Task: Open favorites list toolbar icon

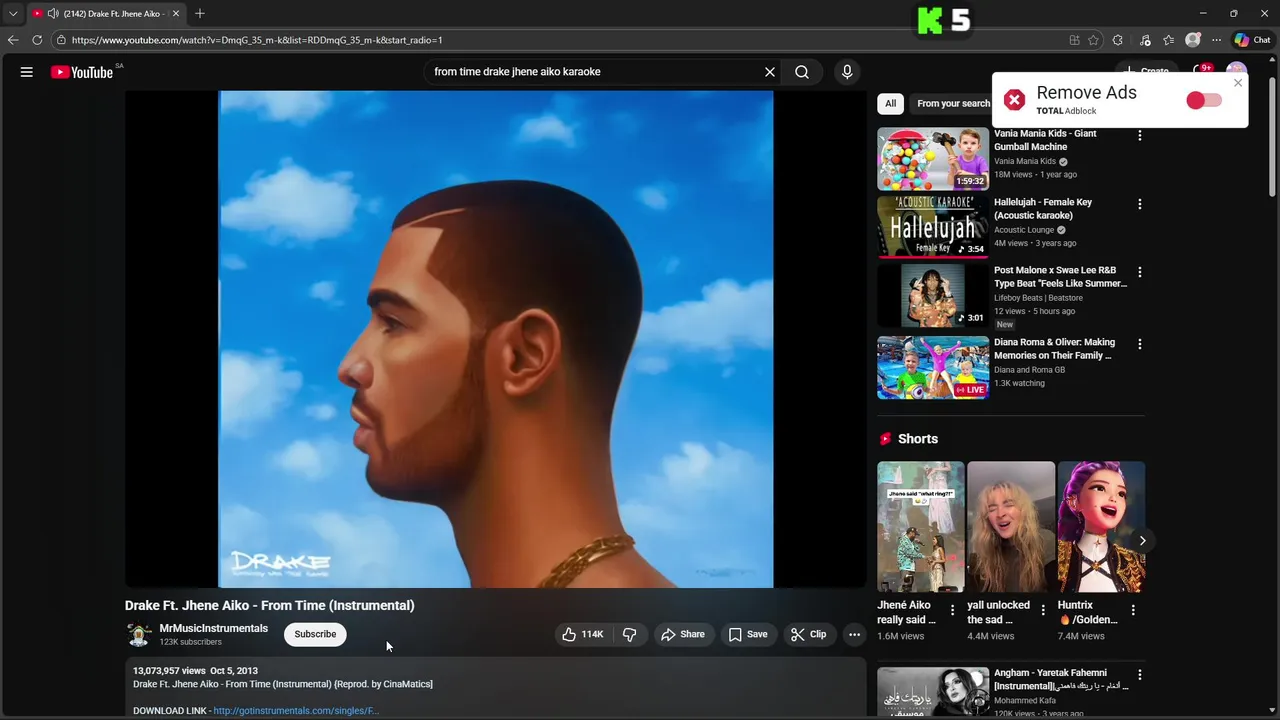Action: click(x=1168, y=40)
